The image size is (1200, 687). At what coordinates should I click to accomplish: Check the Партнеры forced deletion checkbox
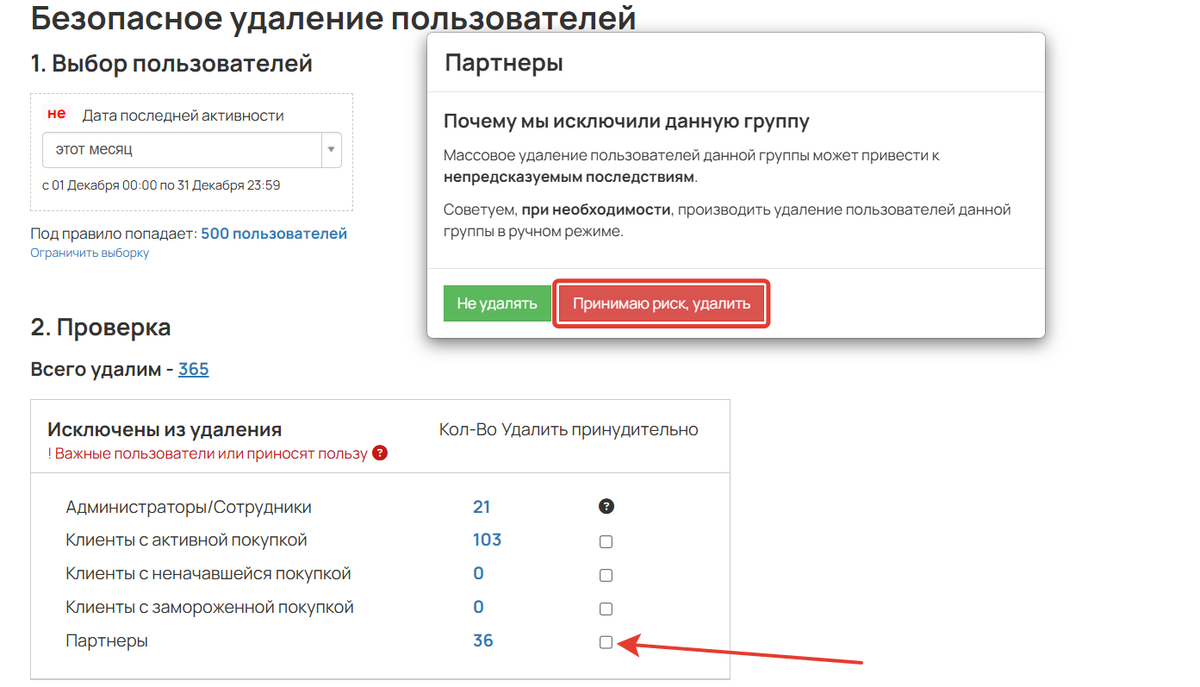pyautogui.click(x=605, y=641)
